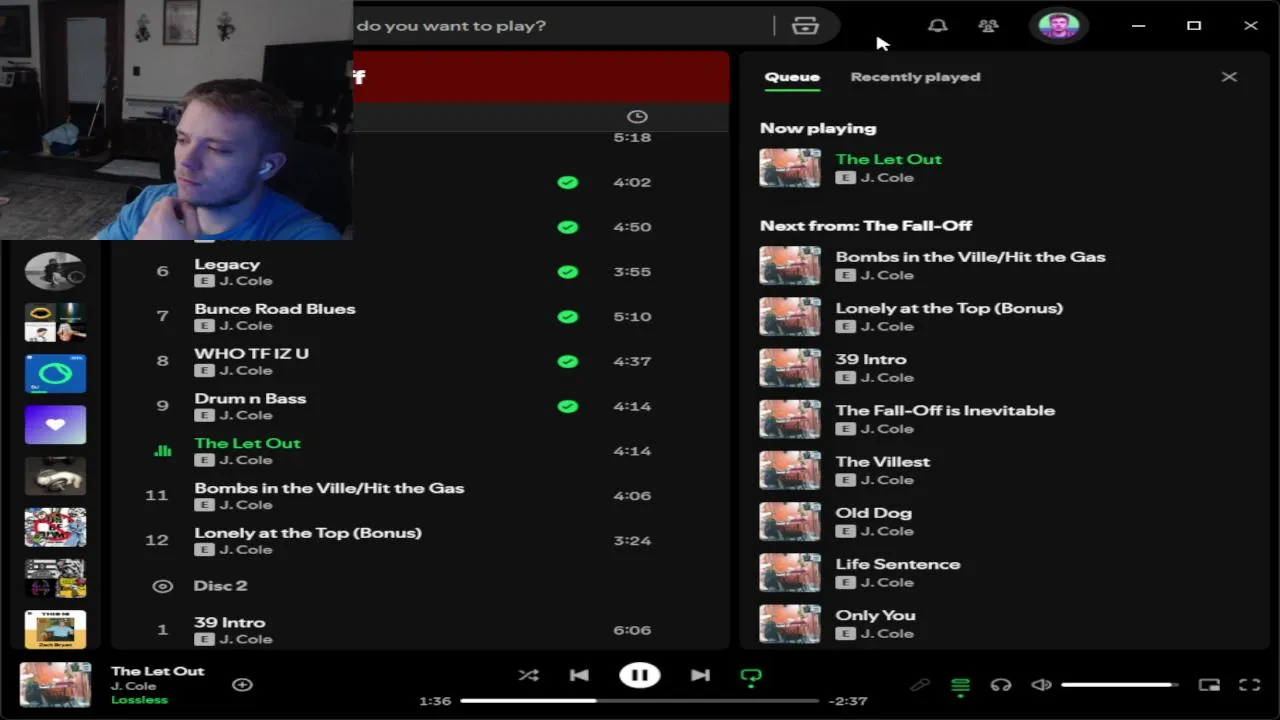Add The Let Out to Liked Songs
The image size is (1280, 720).
click(x=242, y=685)
